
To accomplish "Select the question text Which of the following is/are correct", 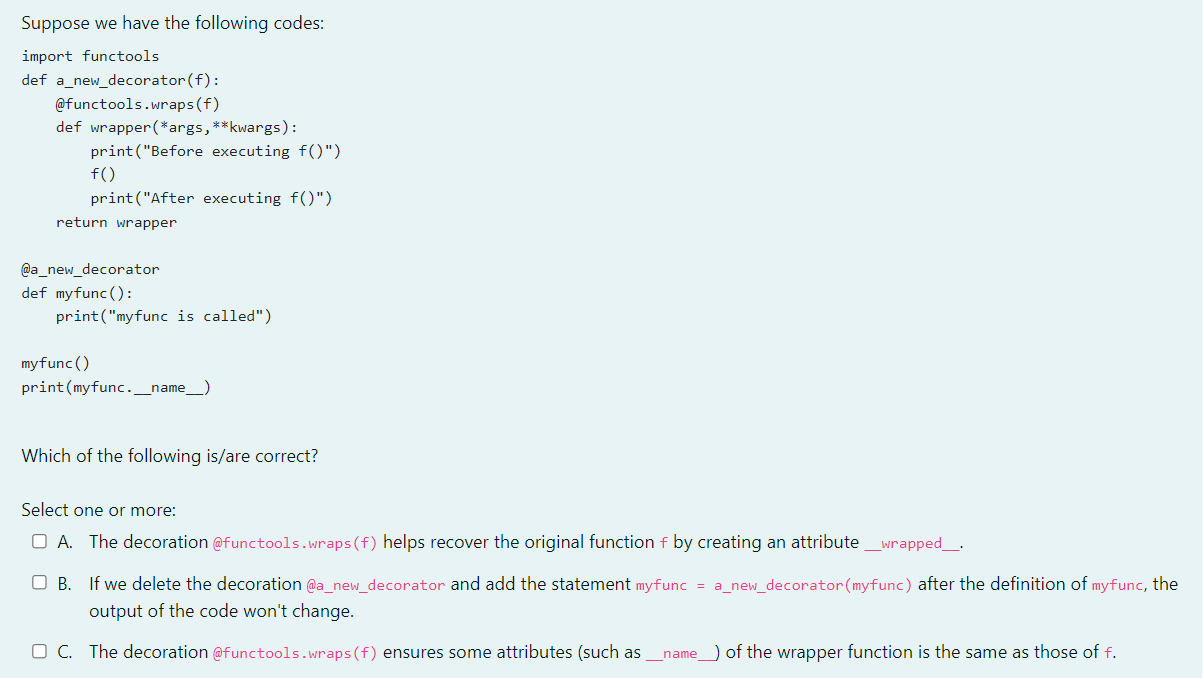I will [x=168, y=456].
